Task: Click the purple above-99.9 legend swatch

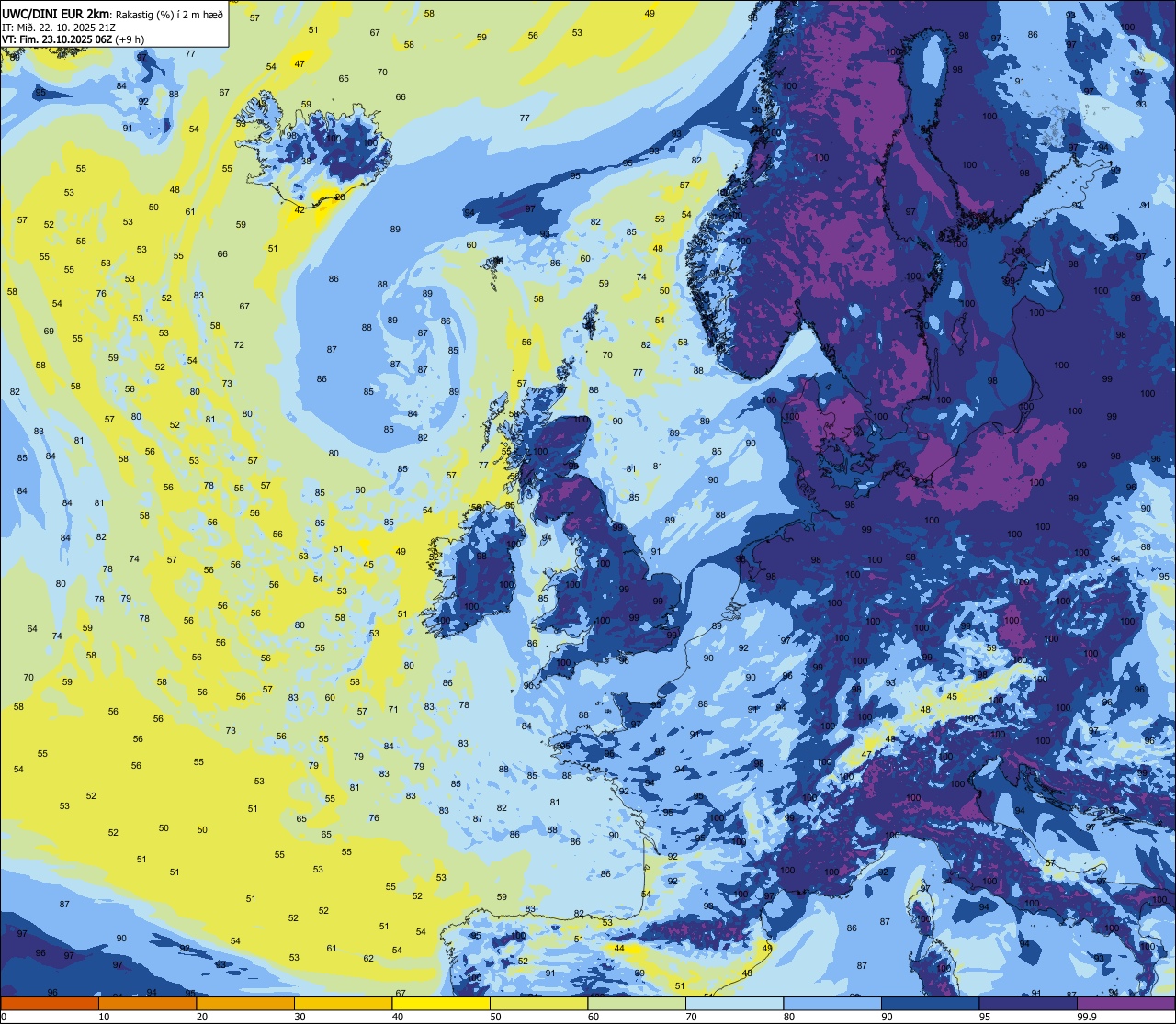Action: click(x=1125, y=1003)
